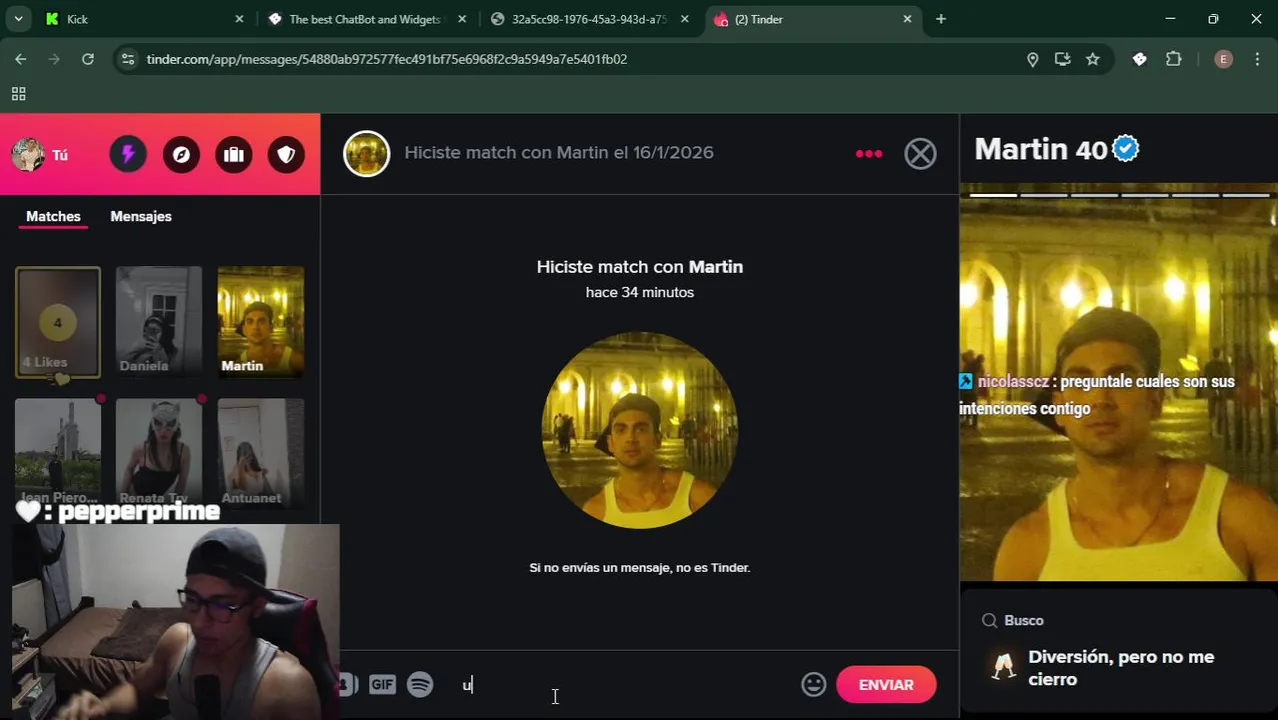Switch to 'The best ChatBot and Widgets' tab
This screenshot has height=720, width=1278.
tap(364, 19)
